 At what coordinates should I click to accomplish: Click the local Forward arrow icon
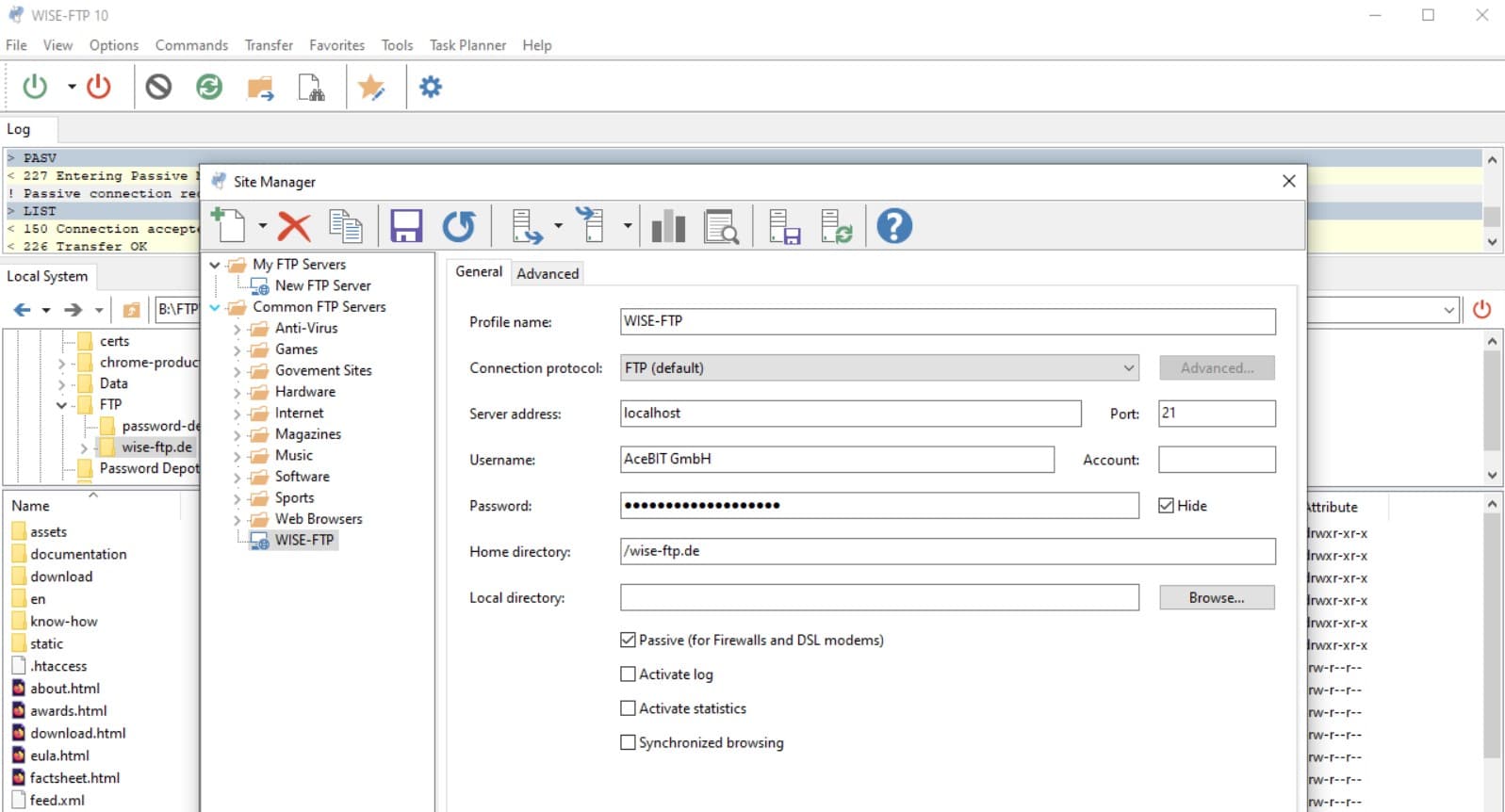[73, 309]
